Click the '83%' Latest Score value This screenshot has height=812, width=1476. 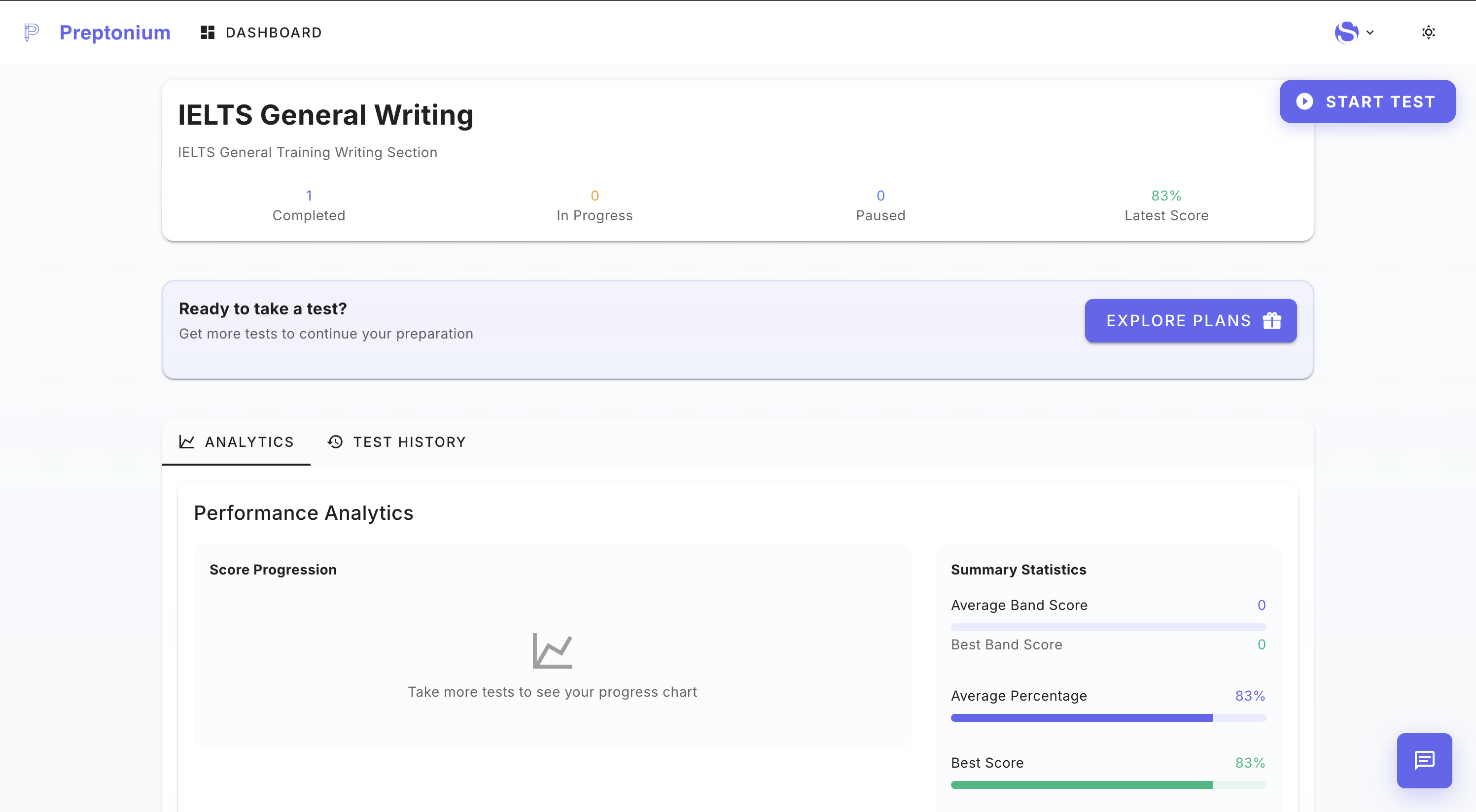click(x=1166, y=196)
